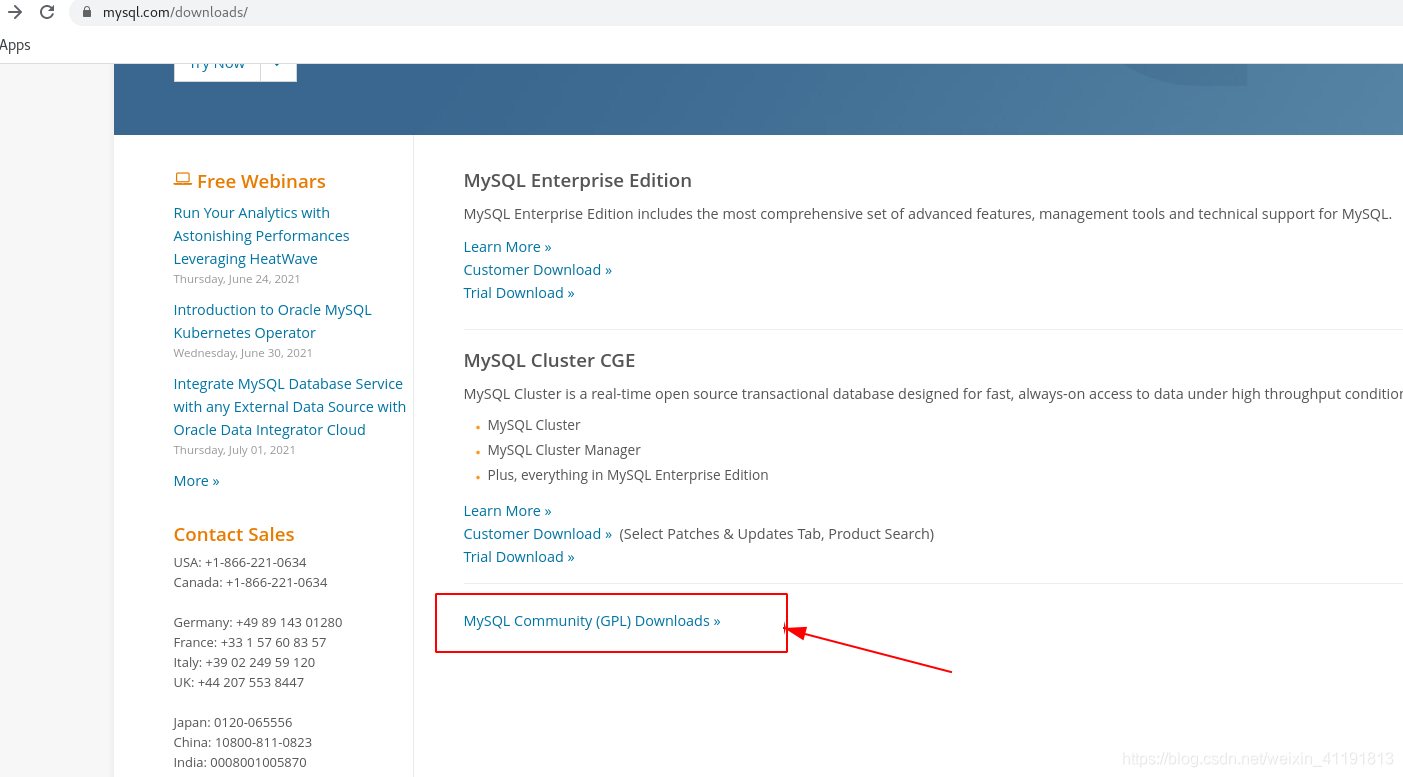Click Enterprise Edition Trial Download » link
This screenshot has height=777, width=1403.
[x=519, y=293]
